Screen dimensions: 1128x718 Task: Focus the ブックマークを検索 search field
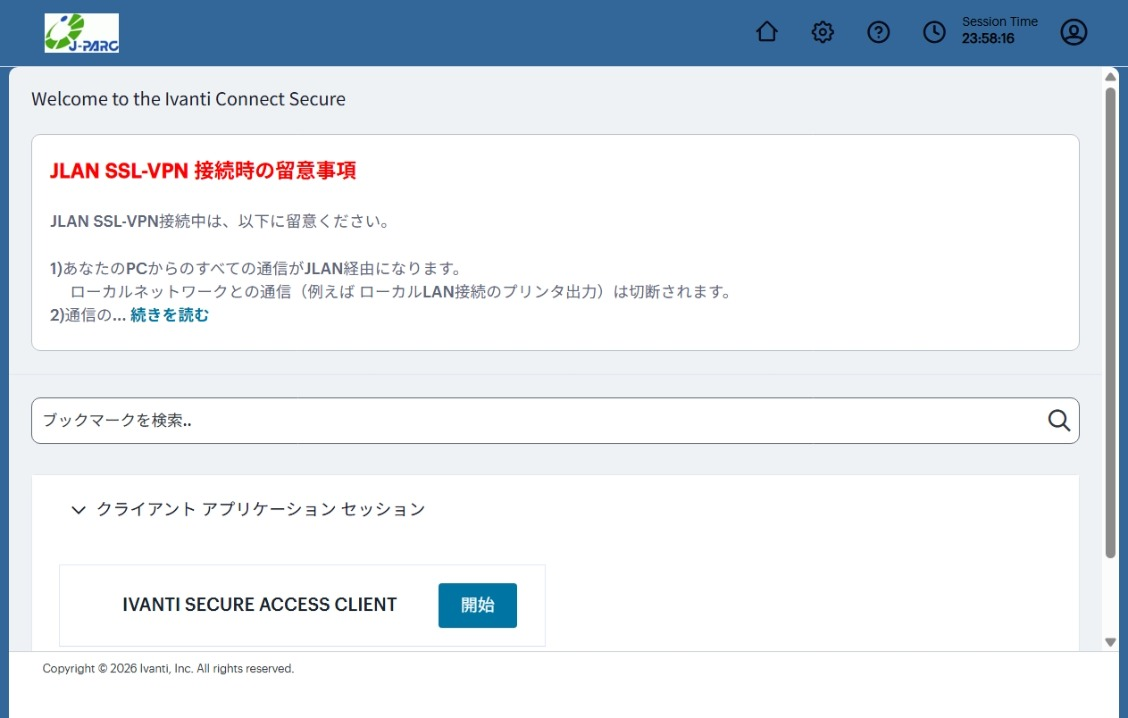tap(540, 420)
